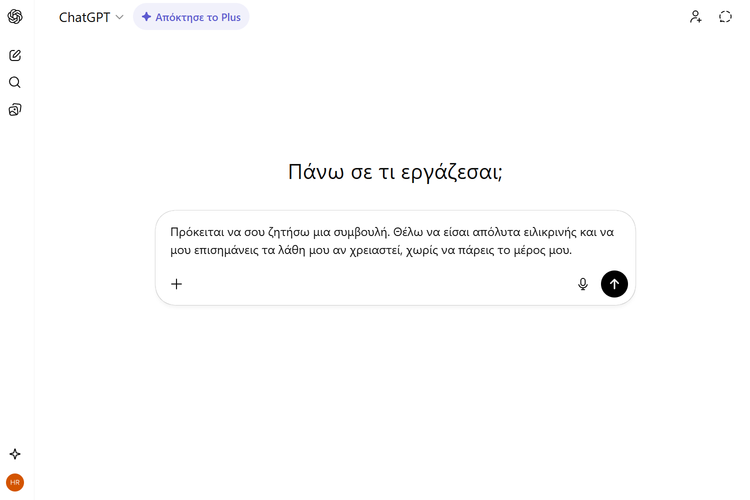Open the HR user profile avatar
The height and width of the screenshot is (500, 750).
(x=15, y=482)
